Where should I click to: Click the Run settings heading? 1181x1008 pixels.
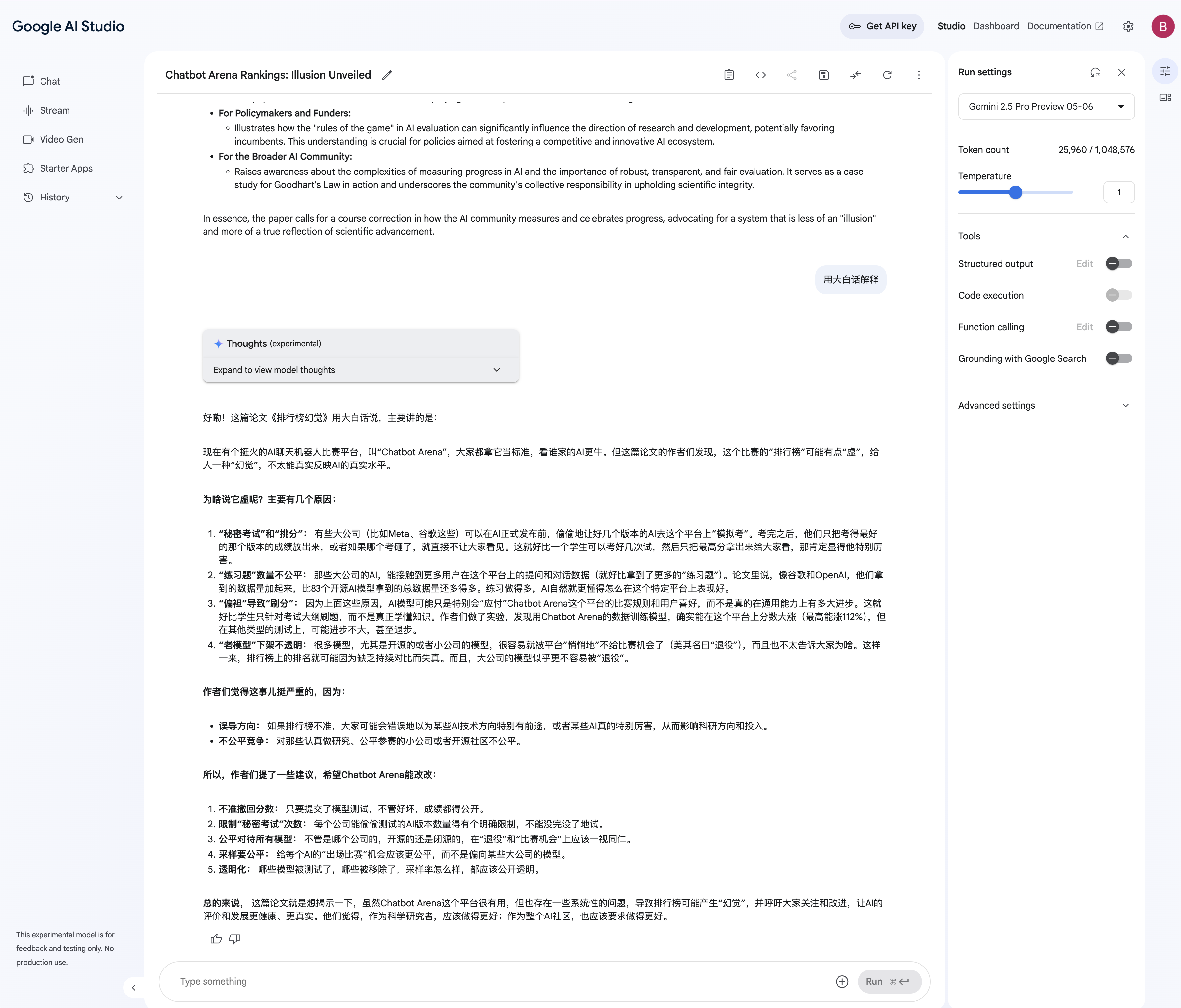click(984, 72)
